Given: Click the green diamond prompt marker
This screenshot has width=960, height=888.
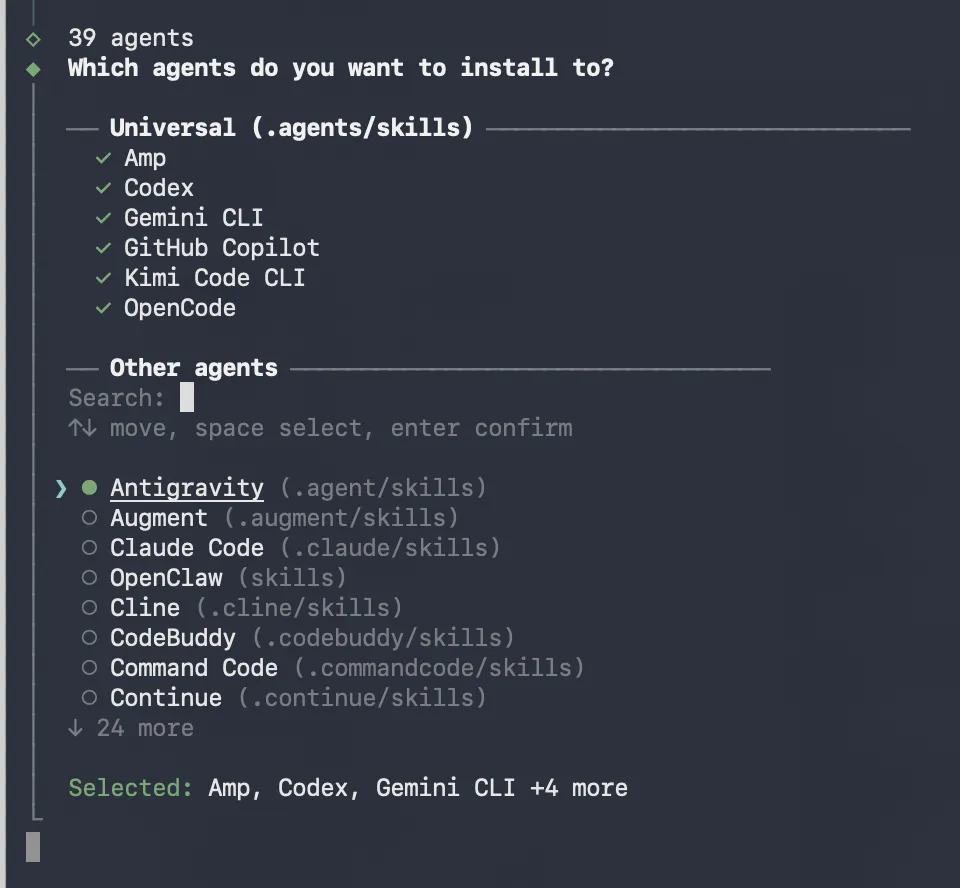Looking at the screenshot, I should [34, 69].
